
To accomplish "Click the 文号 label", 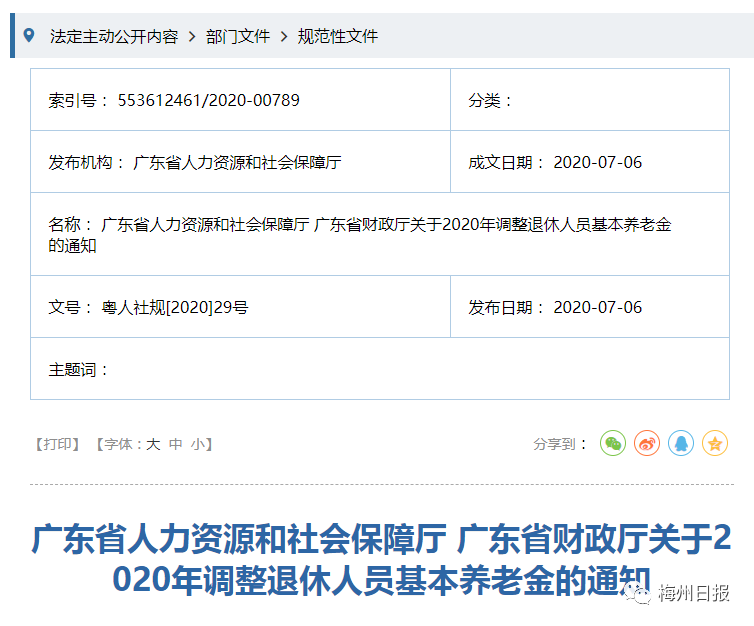I will click(70, 307).
